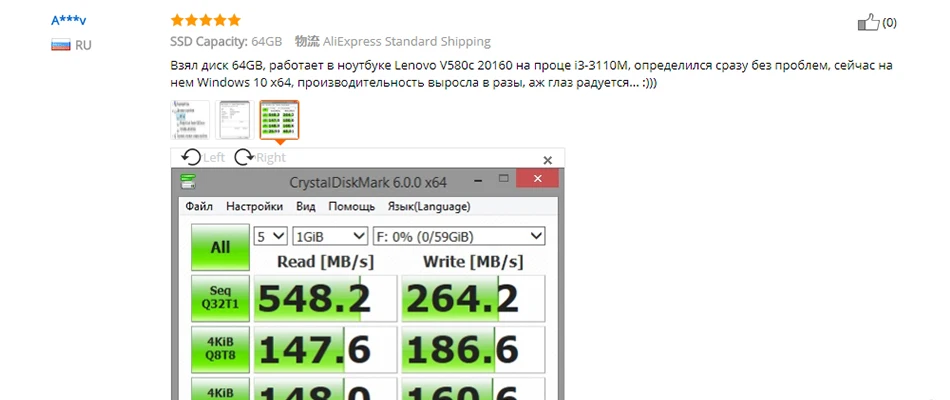Click the 147.6 read result
950x400 pixels.
(325, 350)
